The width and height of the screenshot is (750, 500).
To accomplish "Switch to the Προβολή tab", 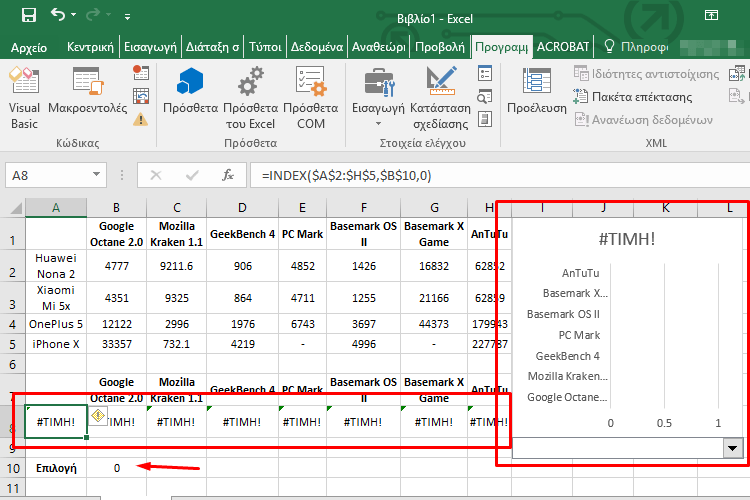I will point(440,47).
